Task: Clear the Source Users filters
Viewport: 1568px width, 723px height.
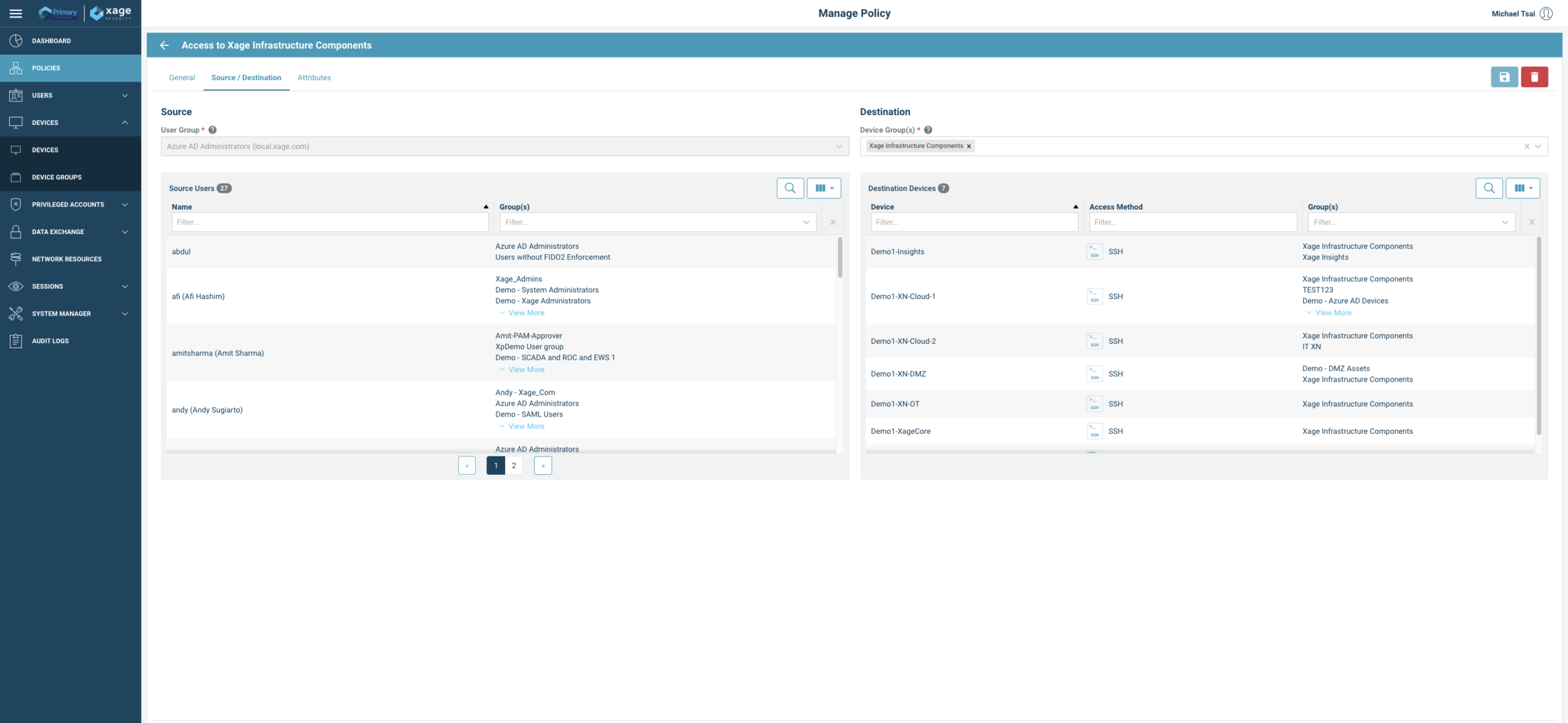Action: click(833, 222)
